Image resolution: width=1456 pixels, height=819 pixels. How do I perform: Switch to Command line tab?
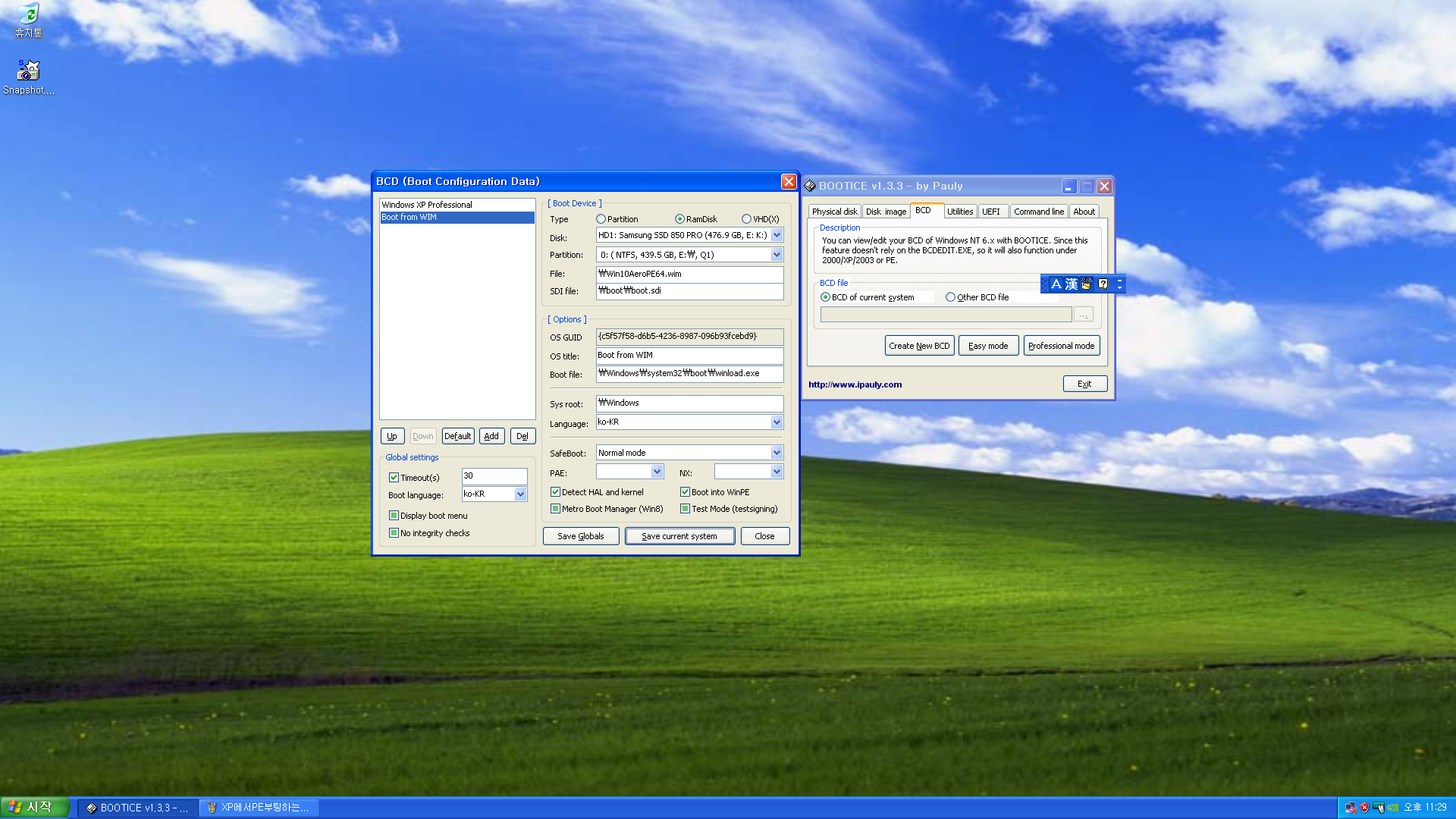(1039, 212)
